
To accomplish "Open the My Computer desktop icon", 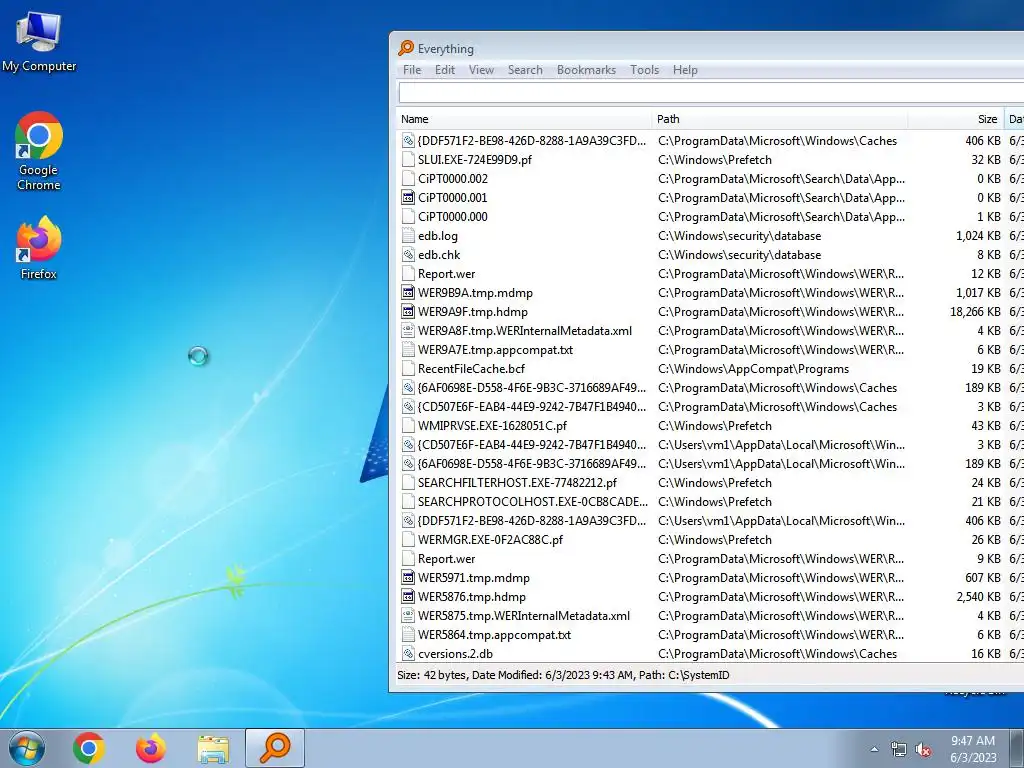I will coord(39,40).
